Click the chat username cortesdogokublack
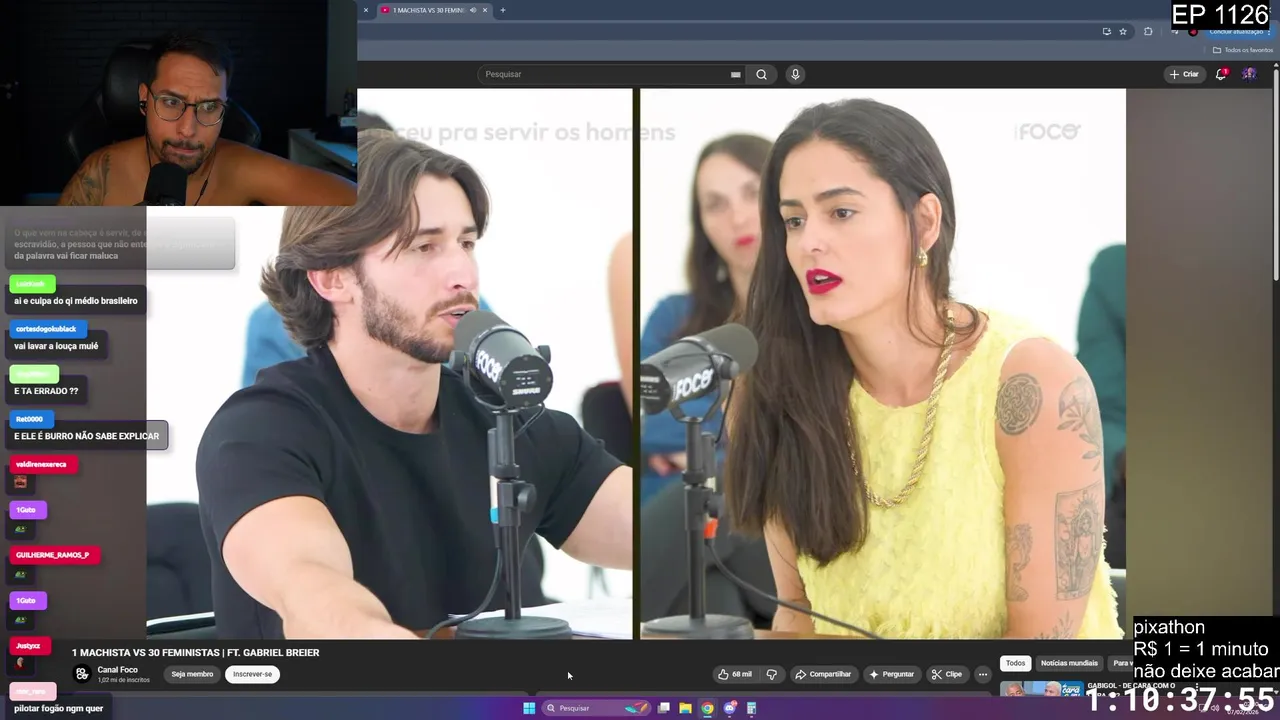 coord(46,329)
